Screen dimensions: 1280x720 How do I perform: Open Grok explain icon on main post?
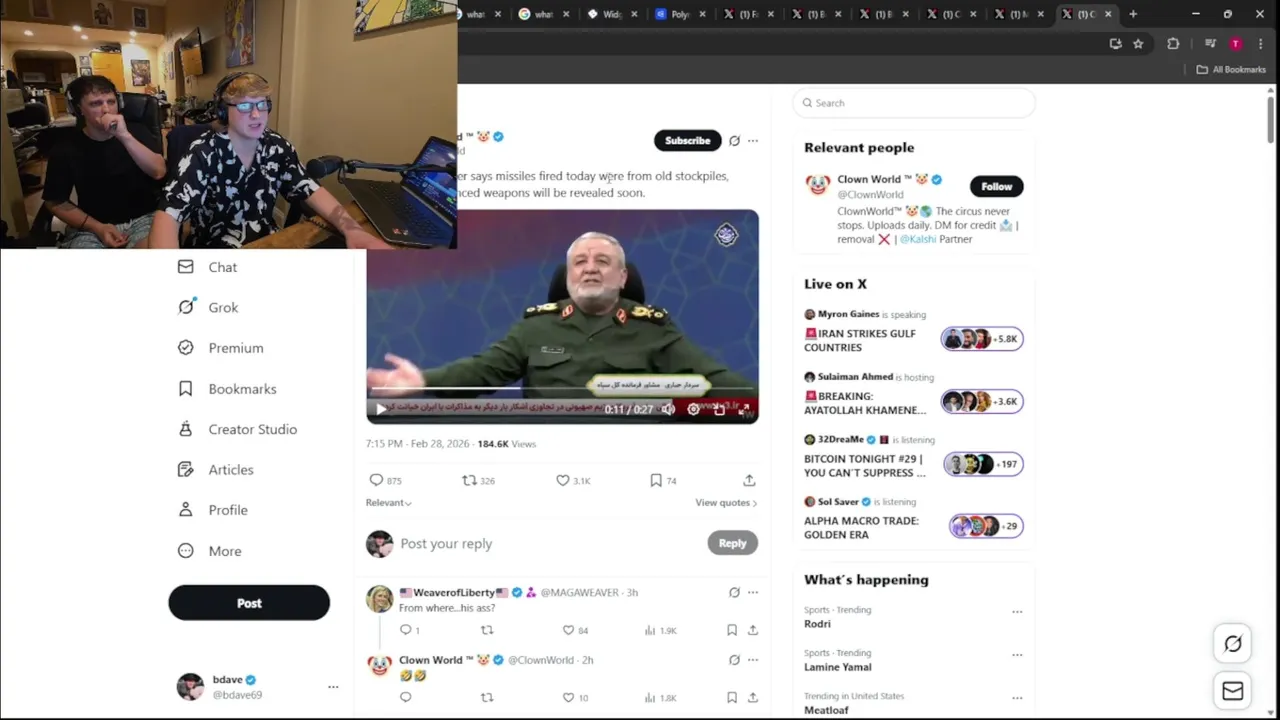734,141
